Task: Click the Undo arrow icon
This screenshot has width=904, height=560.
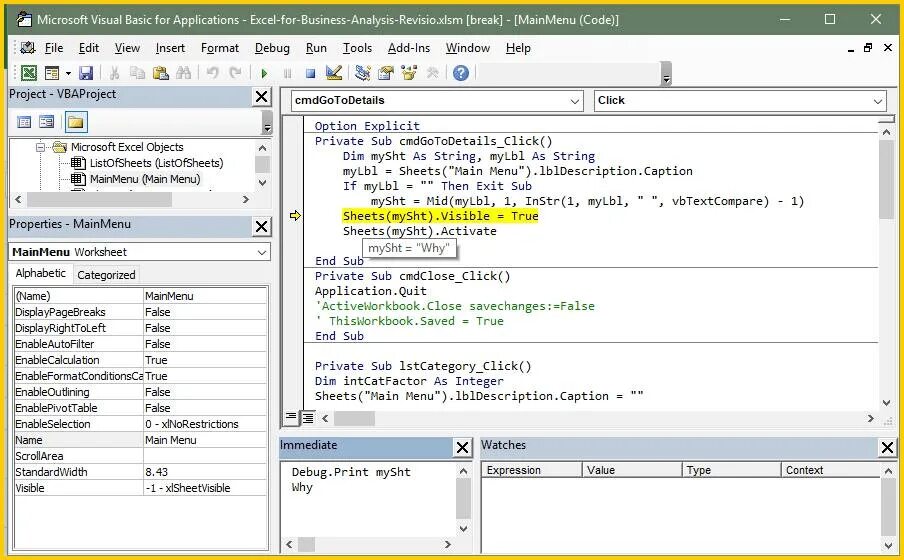Action: click(212, 73)
